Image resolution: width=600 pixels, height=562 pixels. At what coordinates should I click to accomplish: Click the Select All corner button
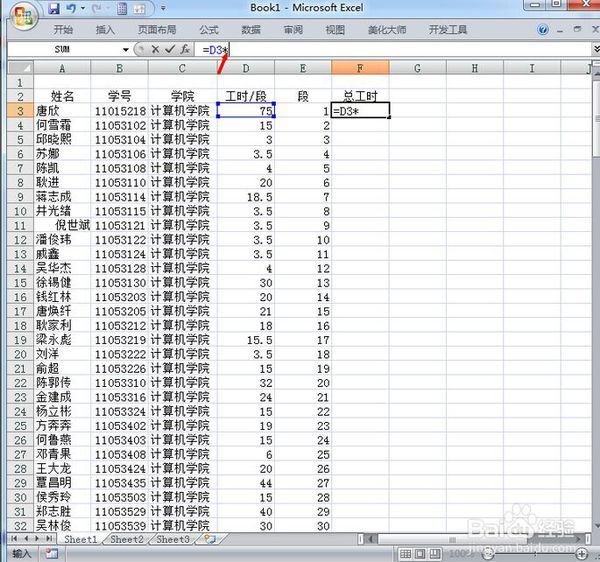pyautogui.click(x=21, y=68)
